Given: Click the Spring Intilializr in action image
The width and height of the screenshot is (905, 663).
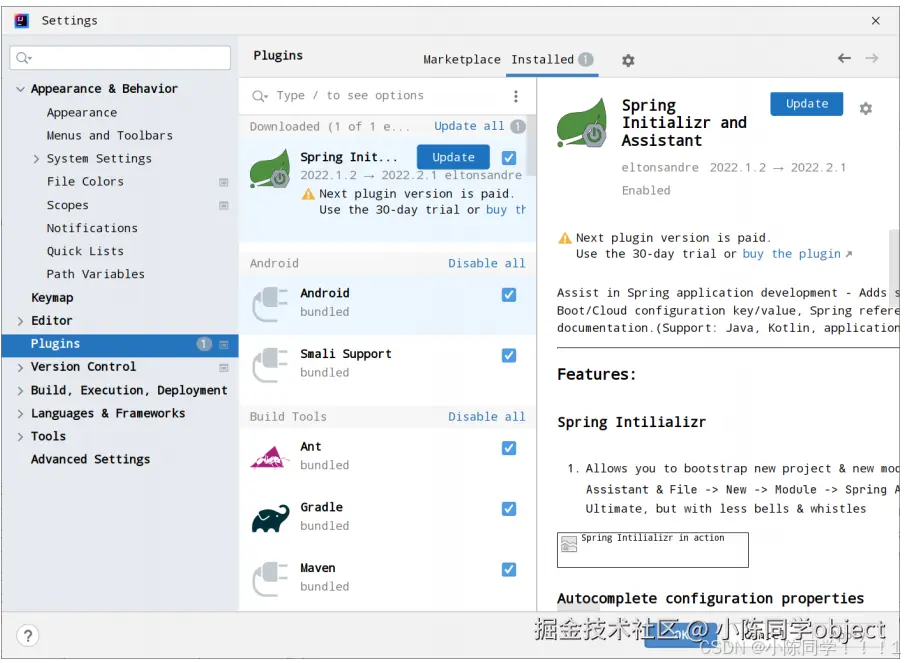Looking at the screenshot, I should 652,550.
